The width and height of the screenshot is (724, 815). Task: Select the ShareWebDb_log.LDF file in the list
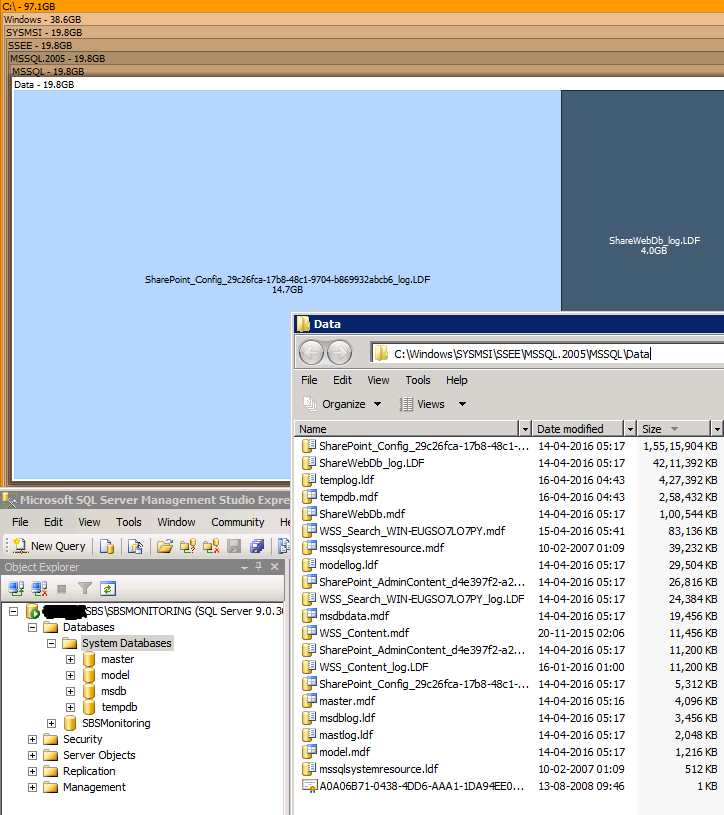click(372, 463)
